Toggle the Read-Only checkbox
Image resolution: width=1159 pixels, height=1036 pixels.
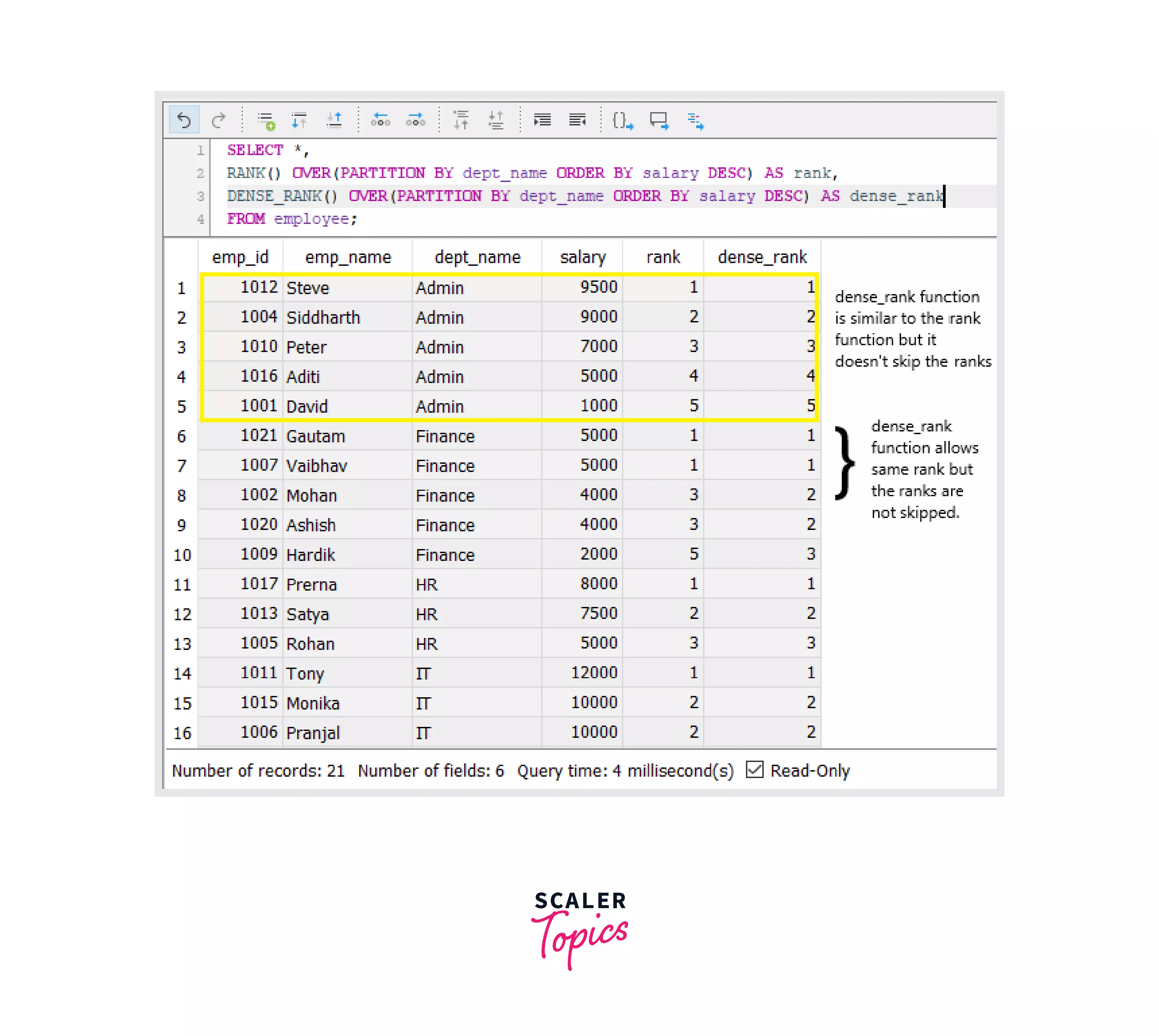(754, 770)
